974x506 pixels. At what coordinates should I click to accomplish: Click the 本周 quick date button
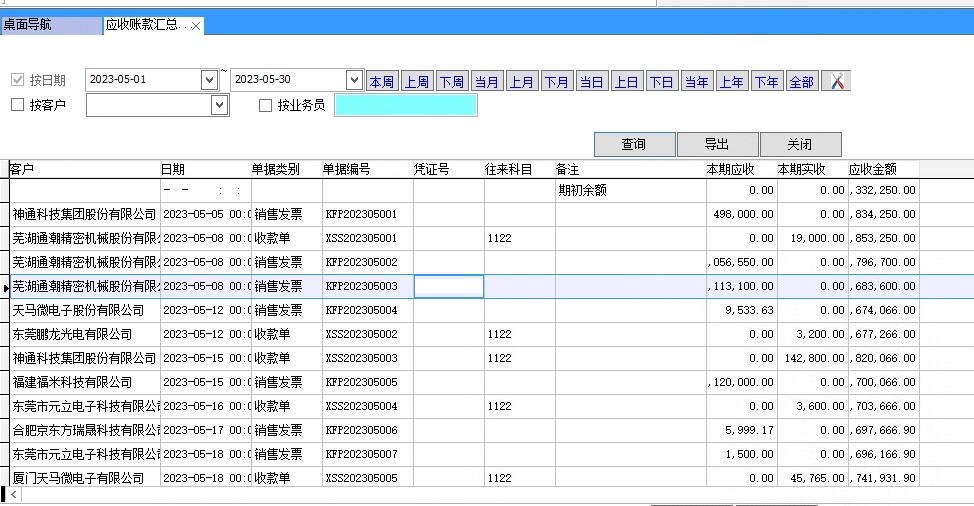click(x=382, y=82)
